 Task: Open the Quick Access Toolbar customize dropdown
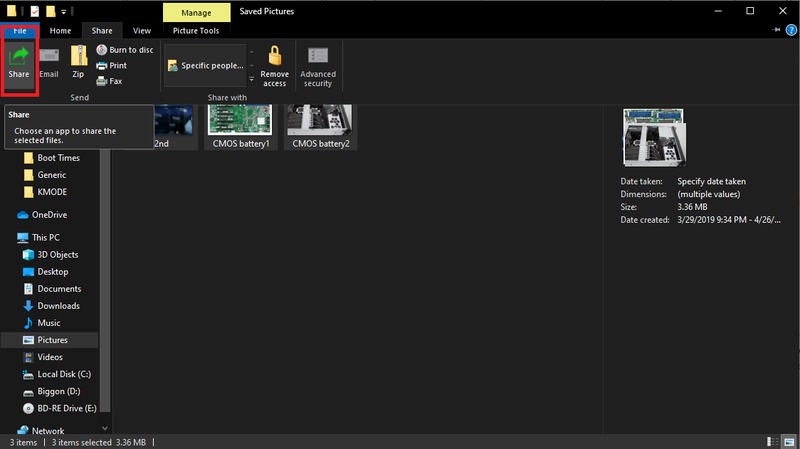click(64, 12)
